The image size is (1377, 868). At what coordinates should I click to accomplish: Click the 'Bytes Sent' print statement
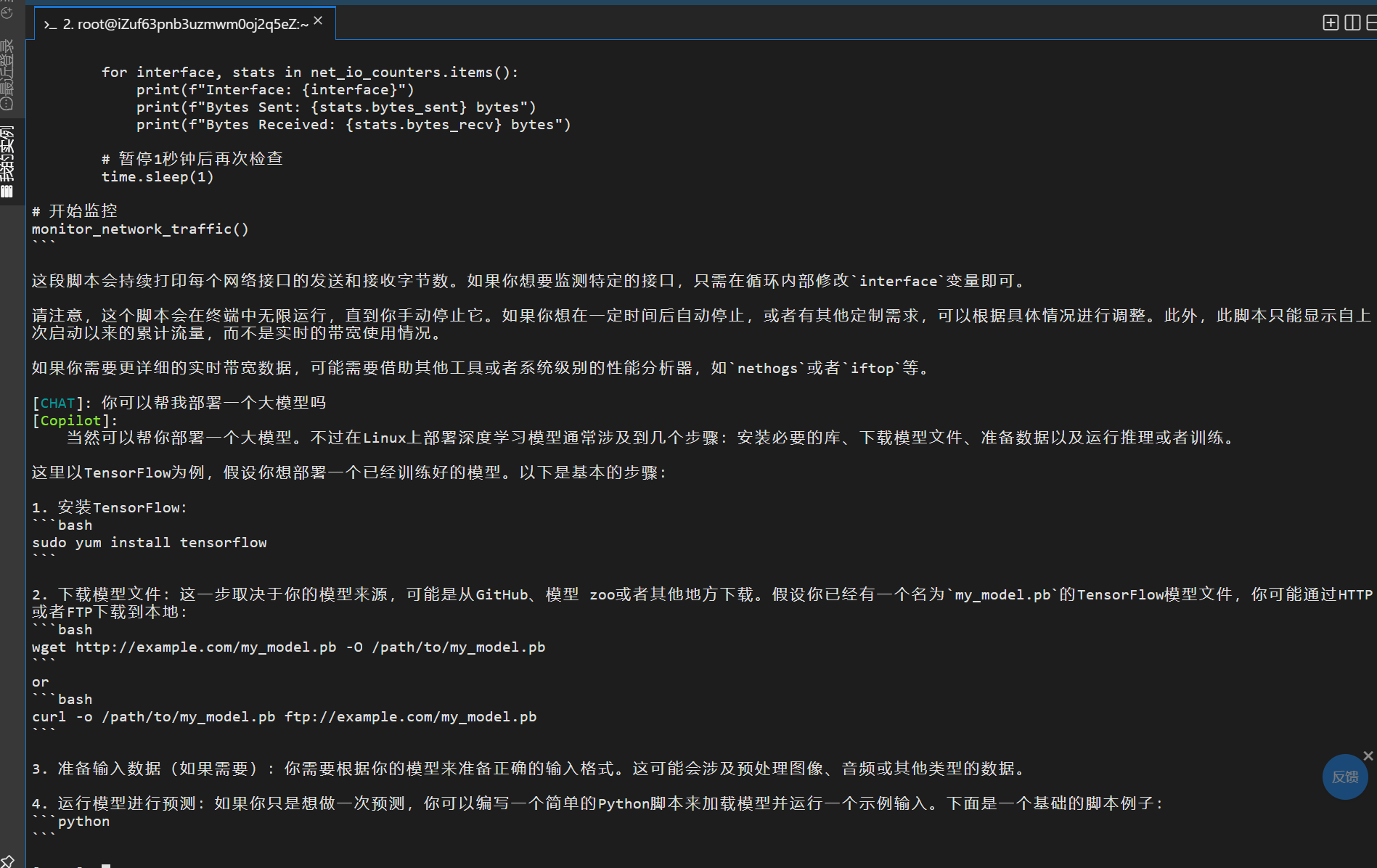coord(336,107)
